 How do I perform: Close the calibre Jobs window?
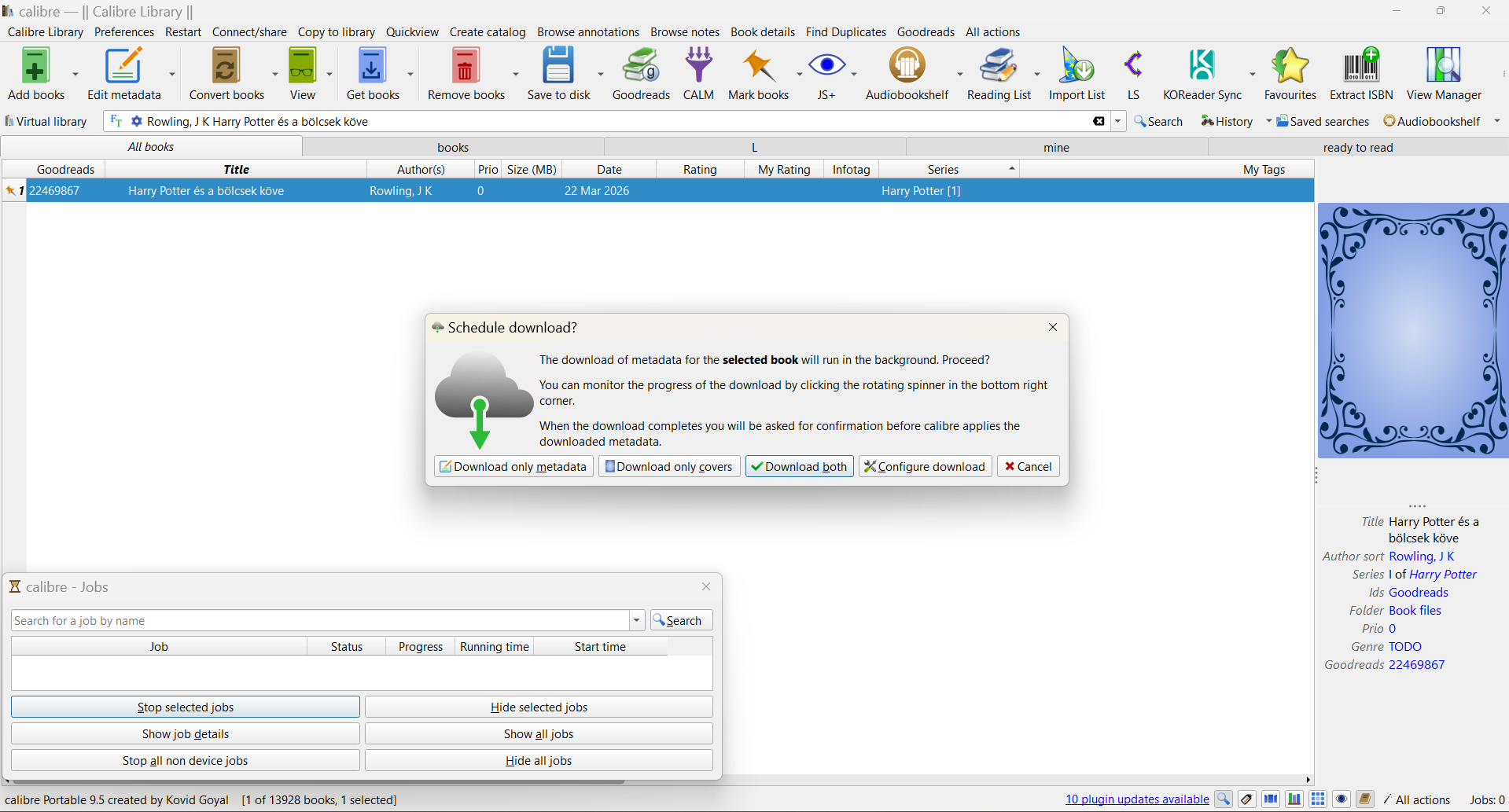tap(706, 586)
